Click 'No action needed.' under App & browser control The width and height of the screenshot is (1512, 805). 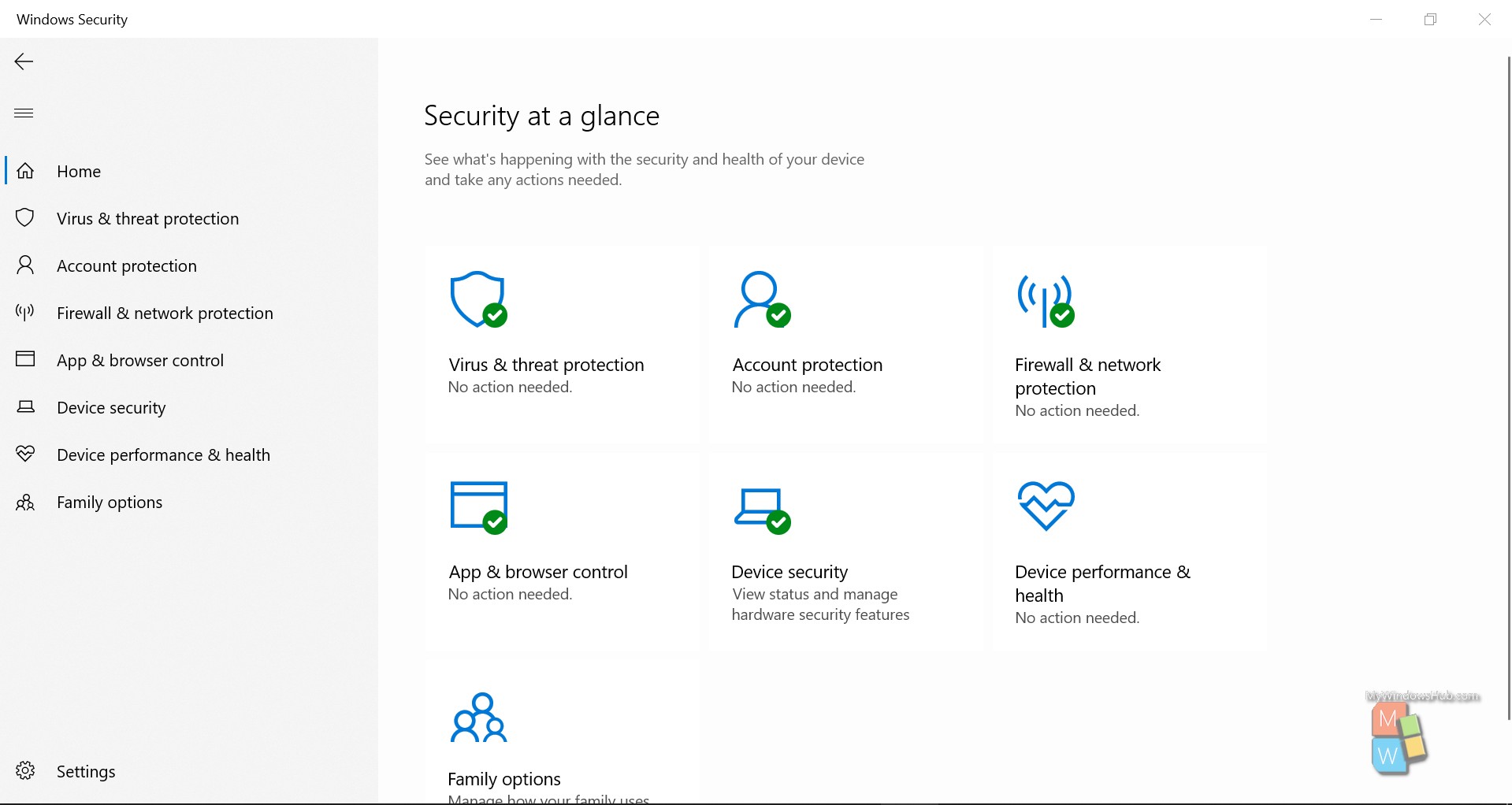(x=510, y=594)
